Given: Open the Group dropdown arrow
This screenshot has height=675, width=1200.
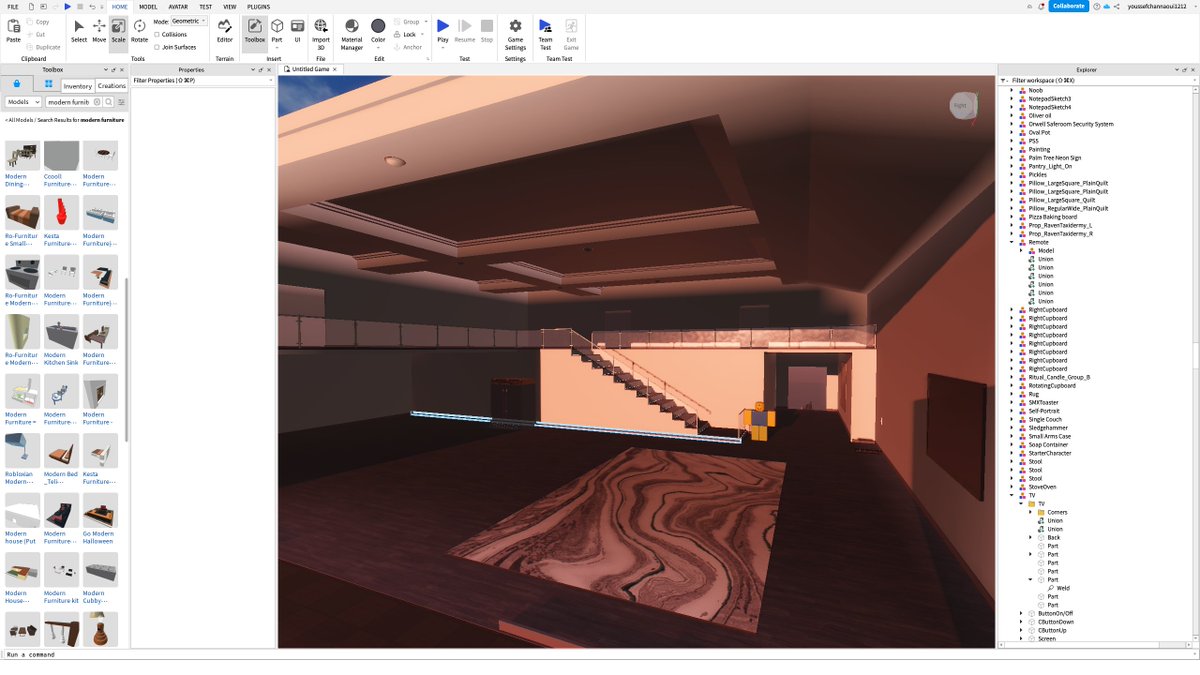Looking at the screenshot, I should (x=426, y=21).
